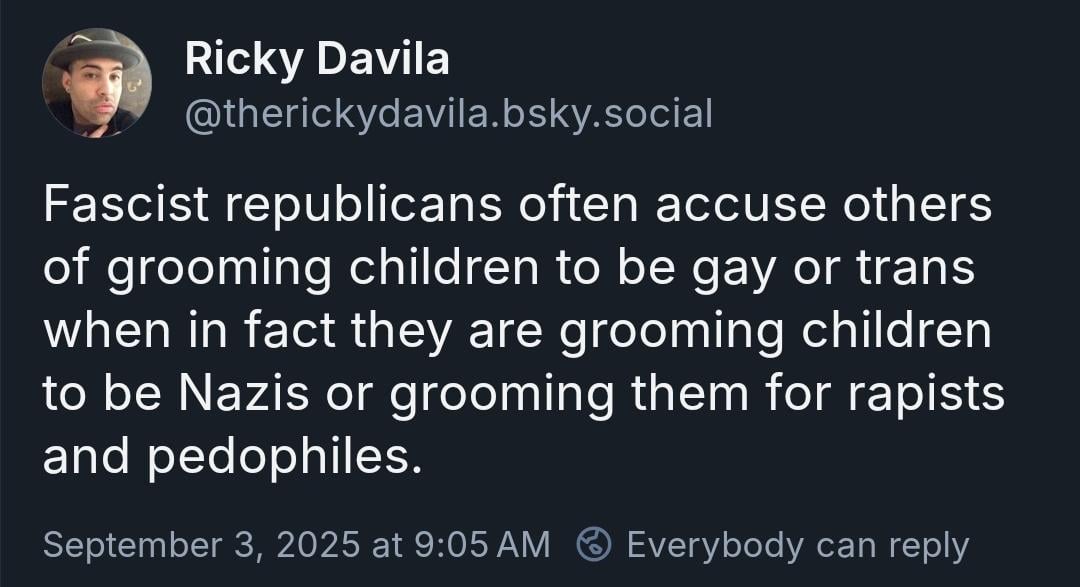Open Ricky Davila's profile avatar photo

point(96,83)
